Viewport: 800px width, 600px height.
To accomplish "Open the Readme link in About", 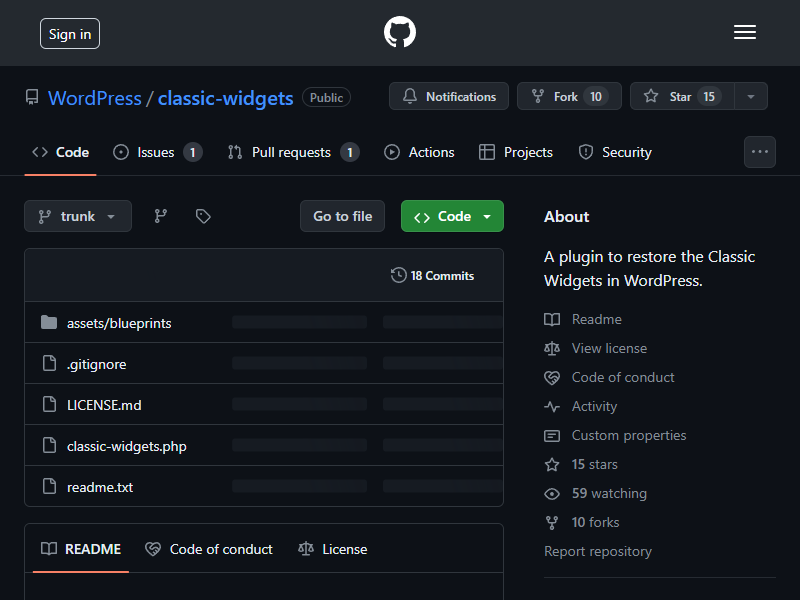I will click(596, 319).
